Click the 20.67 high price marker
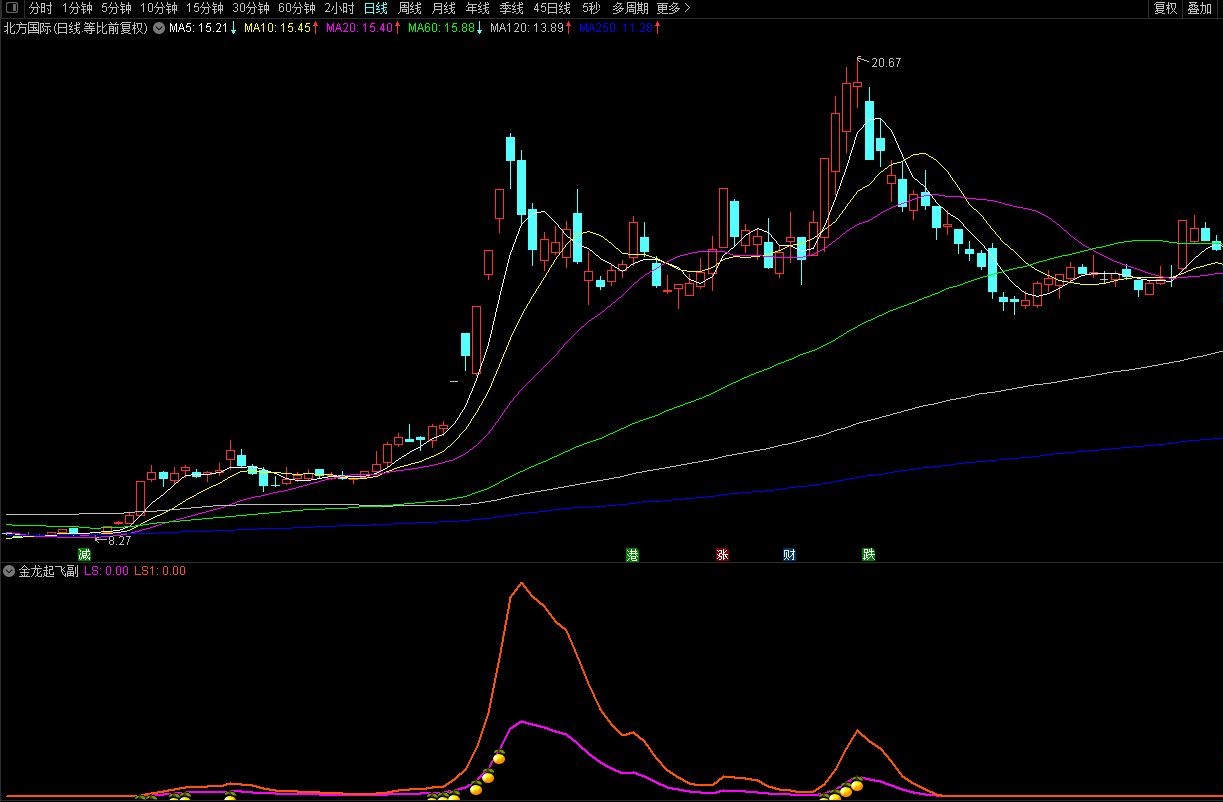 (885, 63)
